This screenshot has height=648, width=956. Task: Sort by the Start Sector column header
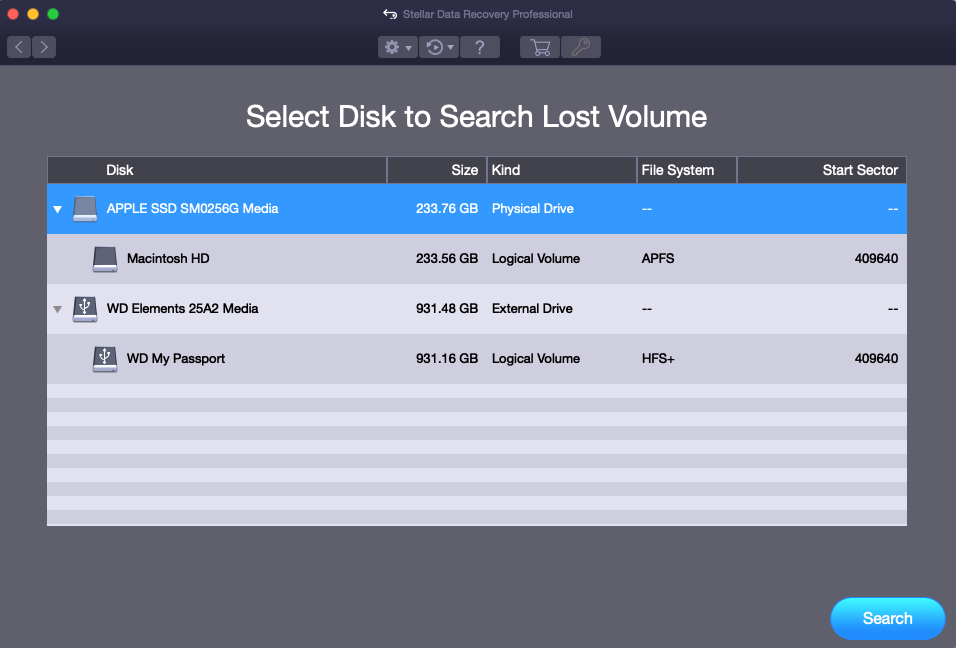[822, 170]
